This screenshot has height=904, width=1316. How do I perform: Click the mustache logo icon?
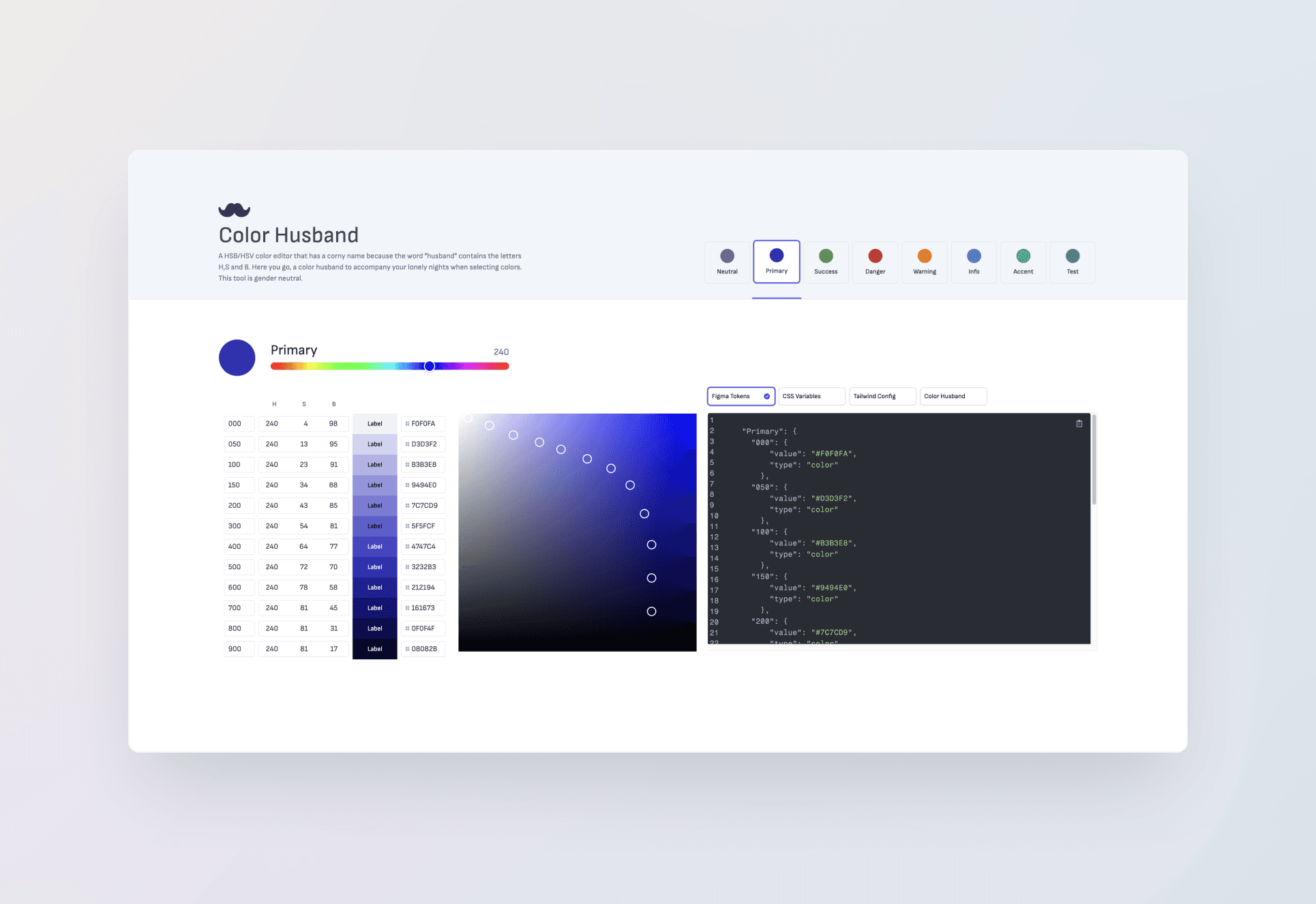[234, 210]
